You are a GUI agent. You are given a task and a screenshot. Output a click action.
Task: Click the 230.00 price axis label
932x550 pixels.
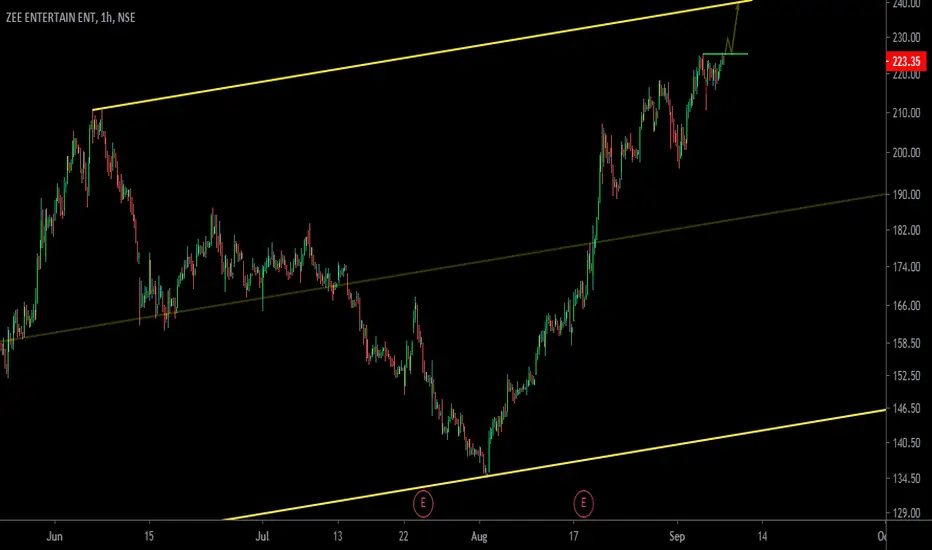(x=906, y=37)
